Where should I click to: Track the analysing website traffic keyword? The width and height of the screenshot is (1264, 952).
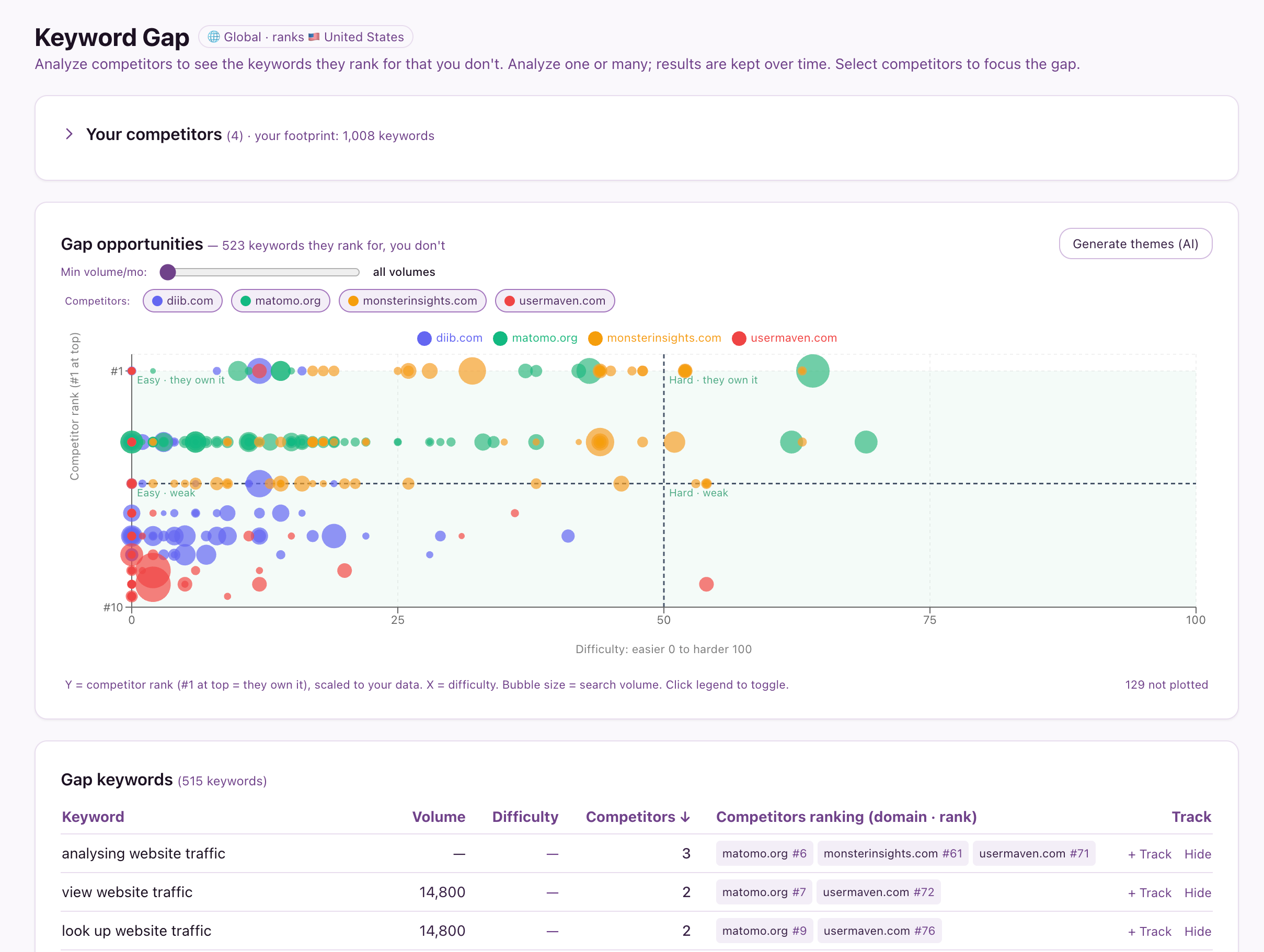pyautogui.click(x=1149, y=854)
